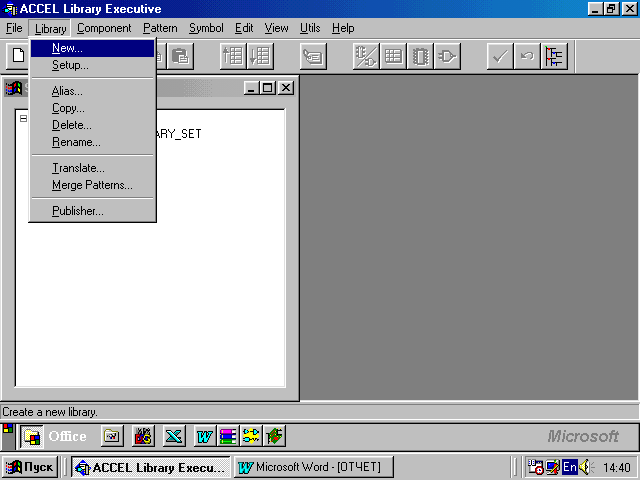Choose Copy... from the Library menu
This screenshot has height=480, width=640.
coord(93,108)
